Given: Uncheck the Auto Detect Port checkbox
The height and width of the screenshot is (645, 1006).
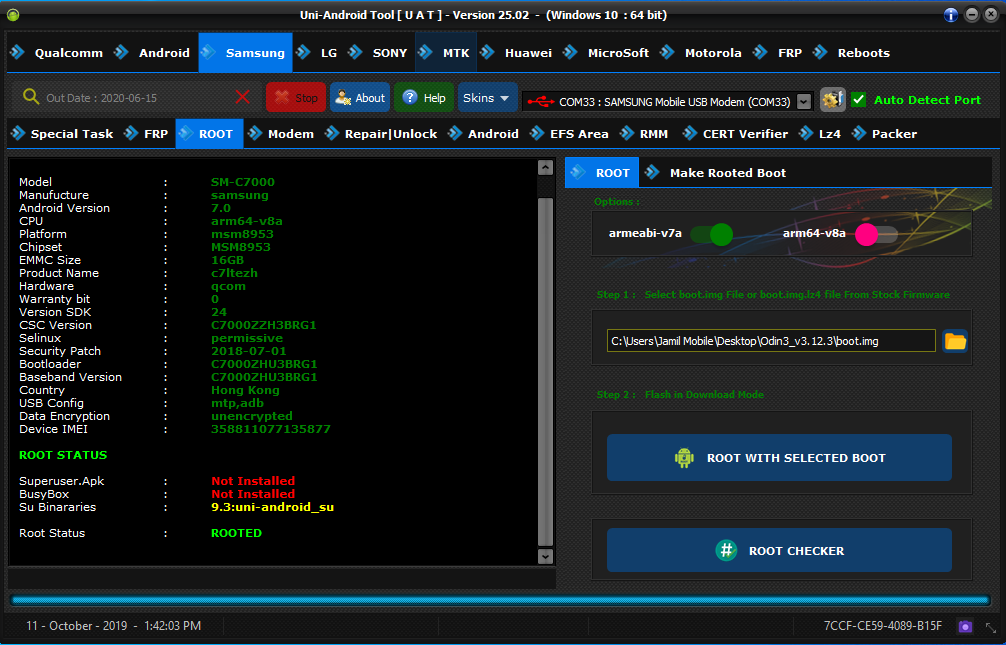Looking at the screenshot, I should point(858,99).
